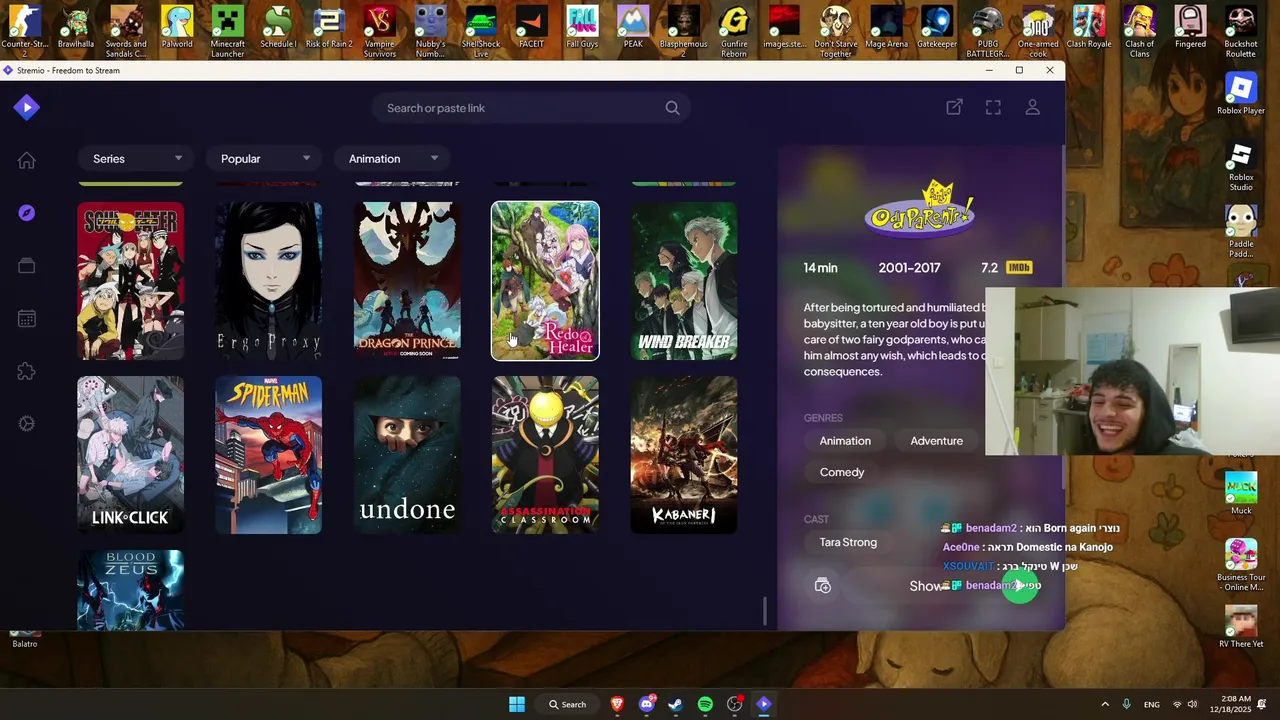Click the Fairly OddParents logo

(x=921, y=209)
